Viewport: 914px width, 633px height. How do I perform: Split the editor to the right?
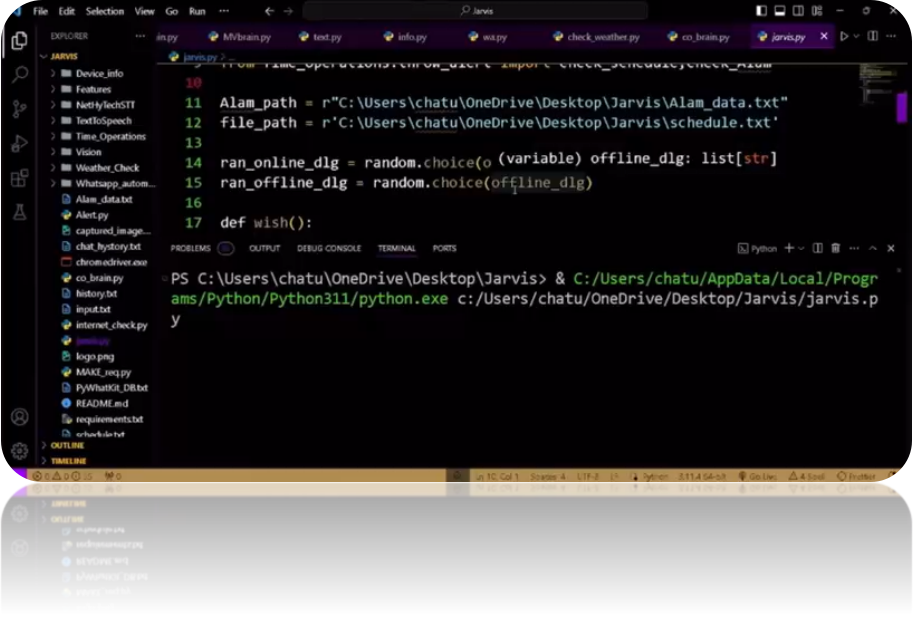click(x=874, y=37)
